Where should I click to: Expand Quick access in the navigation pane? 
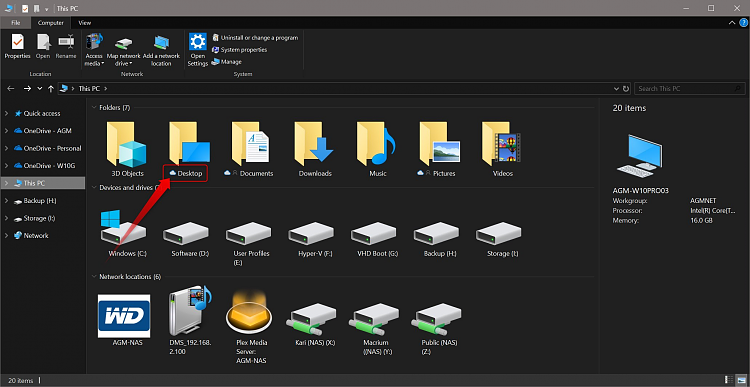[x=6, y=113]
